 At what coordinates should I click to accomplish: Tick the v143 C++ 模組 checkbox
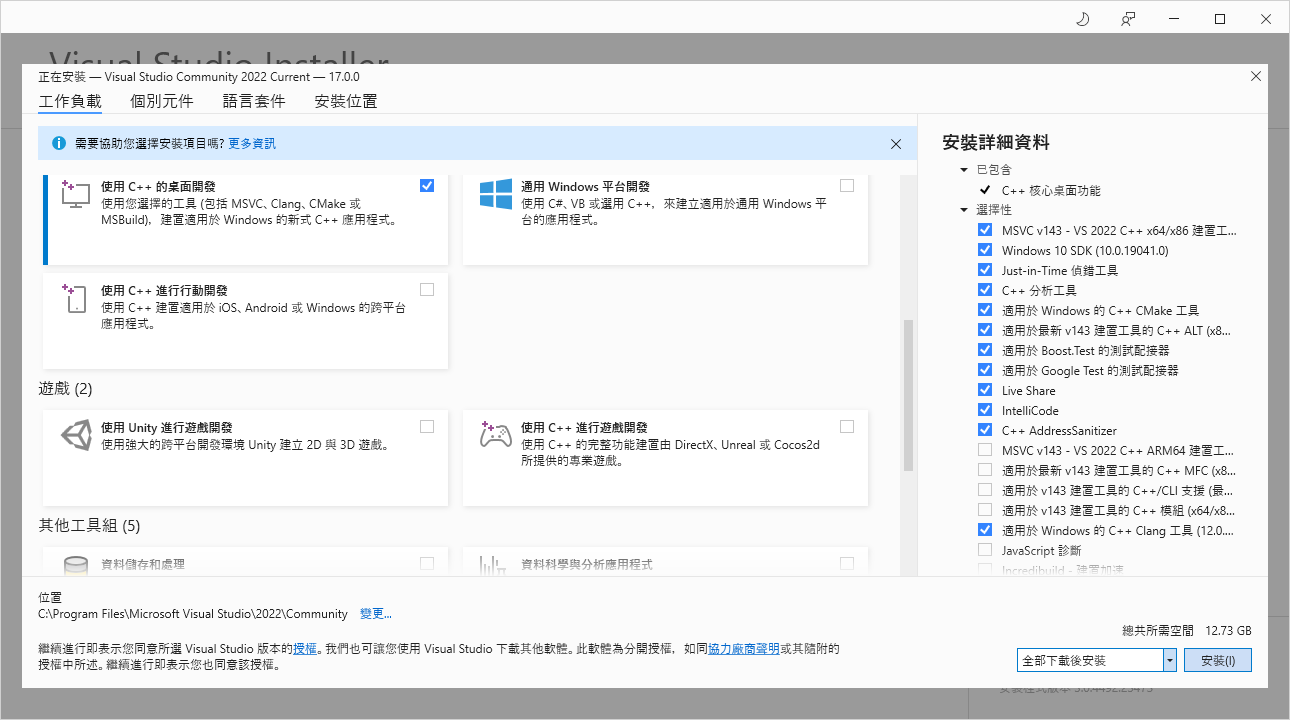click(985, 510)
